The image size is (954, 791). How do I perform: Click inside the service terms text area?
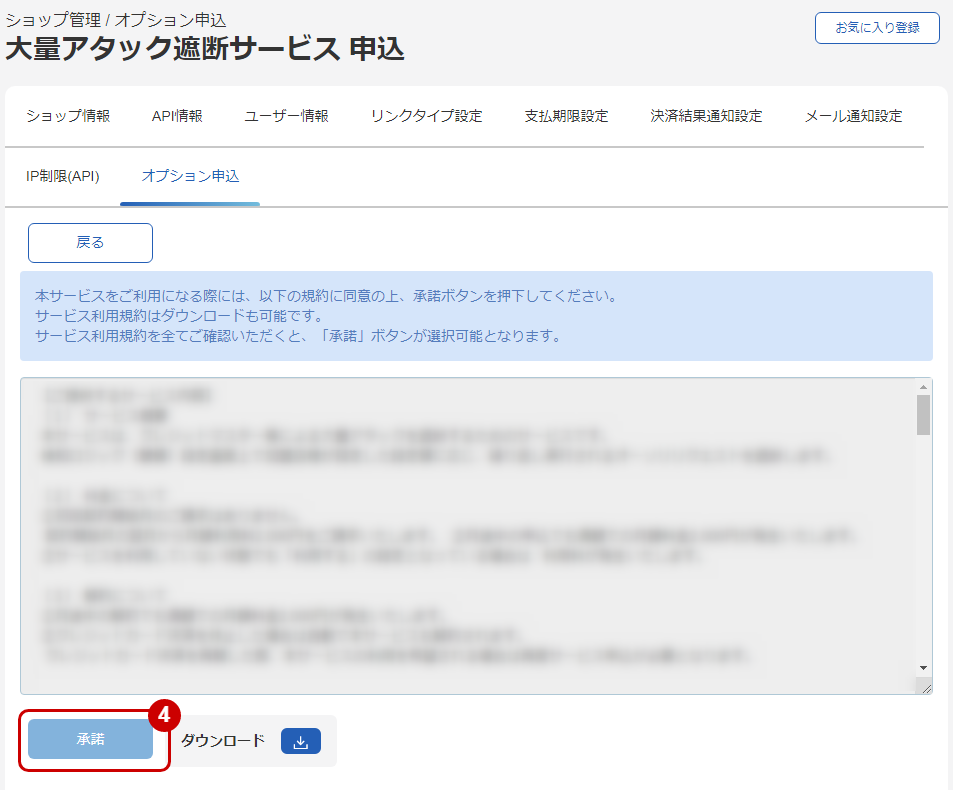coord(470,530)
